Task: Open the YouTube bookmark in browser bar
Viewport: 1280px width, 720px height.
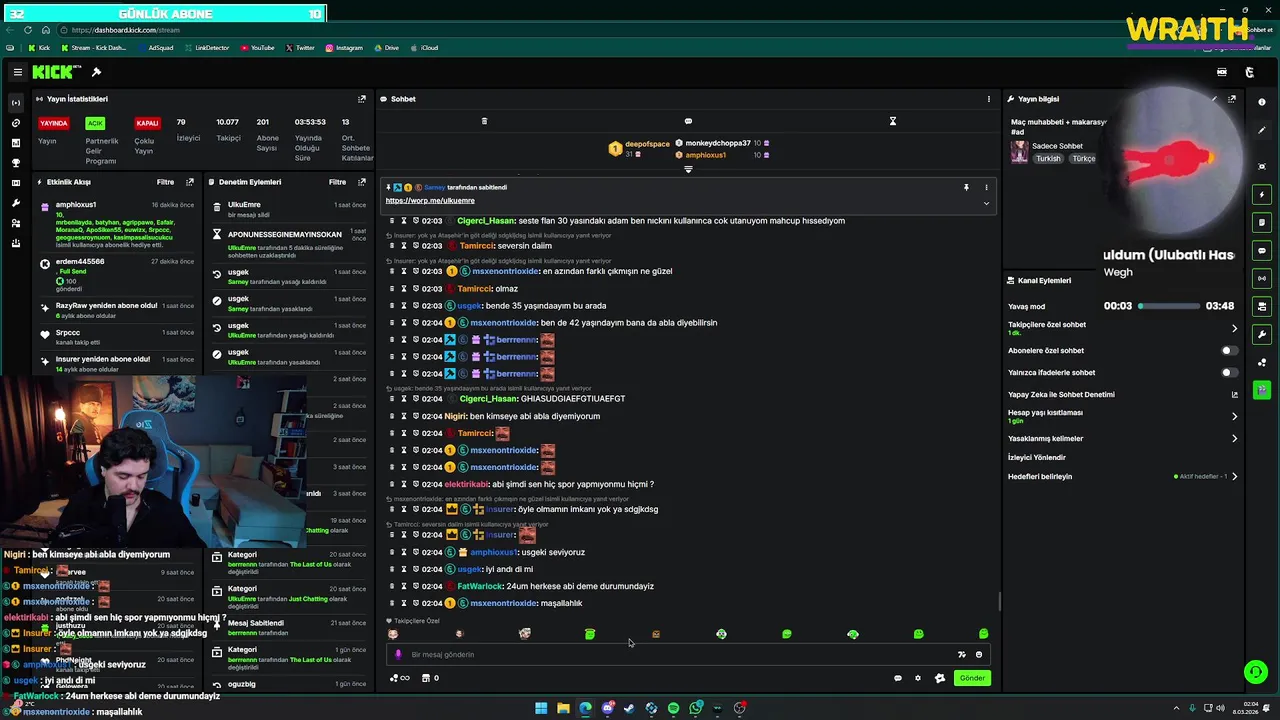Action: pyautogui.click(x=256, y=48)
